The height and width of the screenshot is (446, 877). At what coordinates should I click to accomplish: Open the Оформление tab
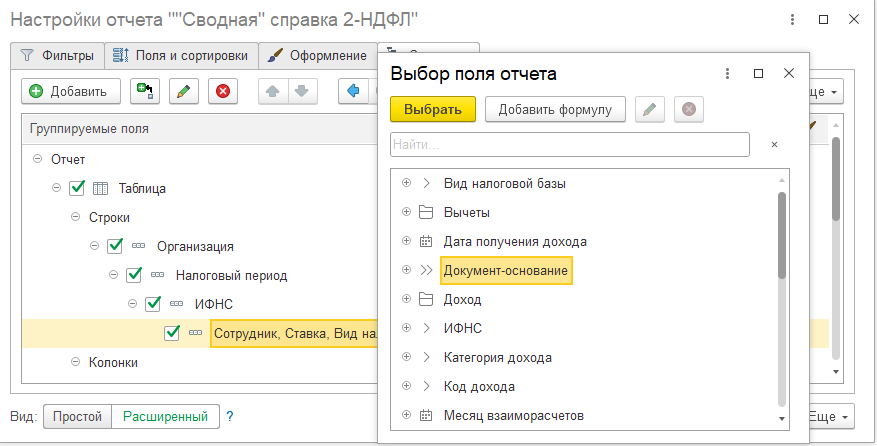pos(318,55)
